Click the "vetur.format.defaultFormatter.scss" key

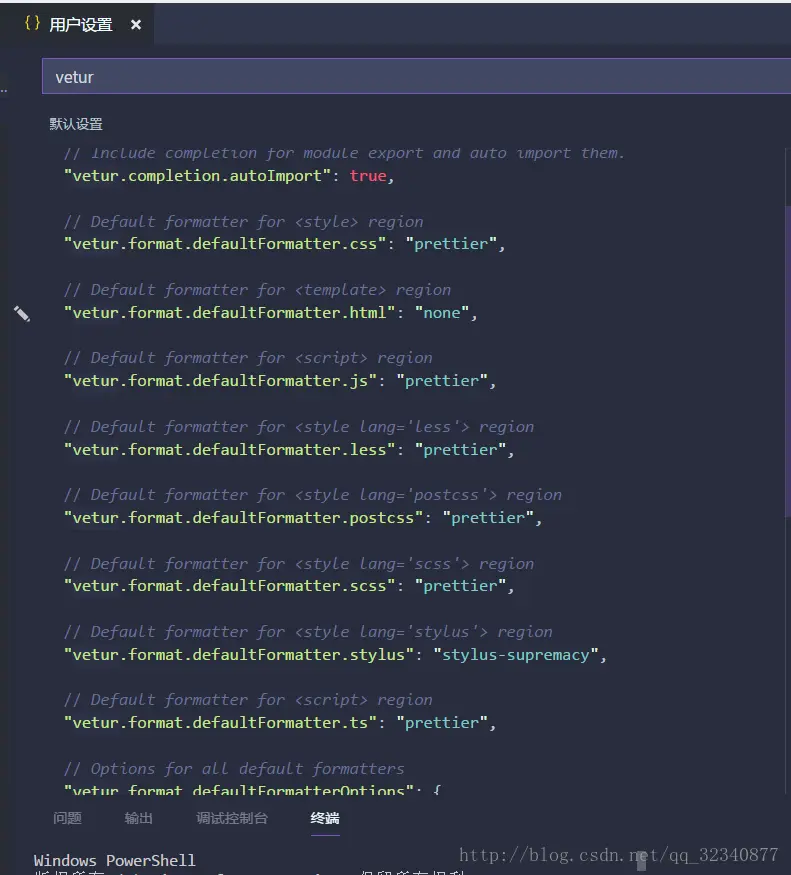coord(229,586)
